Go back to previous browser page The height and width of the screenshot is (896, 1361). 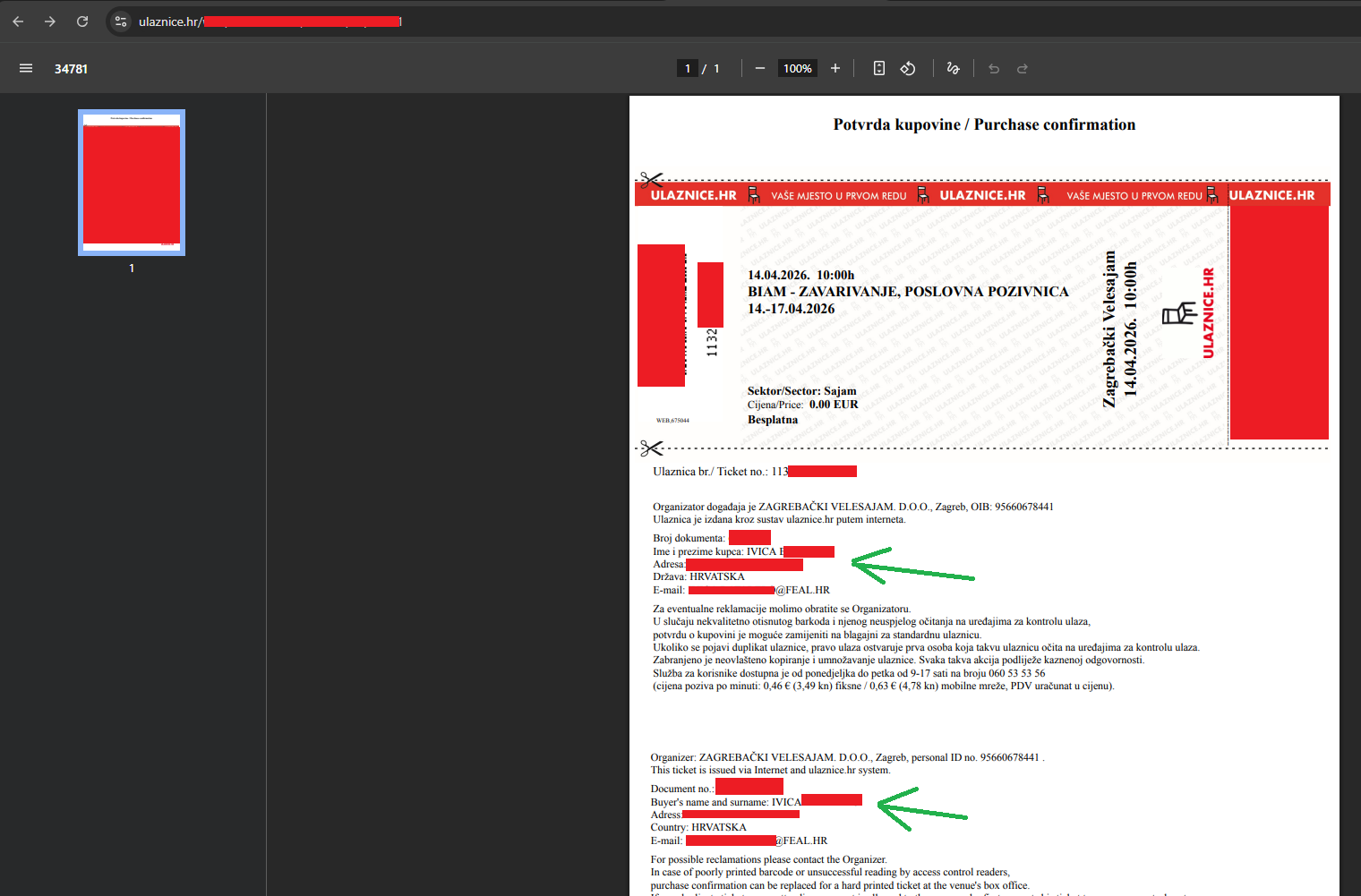coord(18,21)
